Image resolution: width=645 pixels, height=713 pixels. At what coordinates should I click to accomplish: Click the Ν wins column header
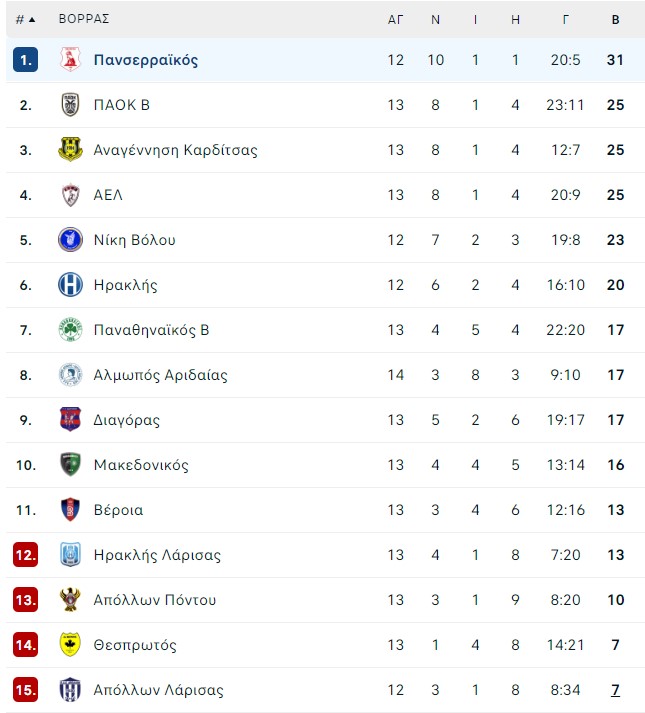[435, 20]
